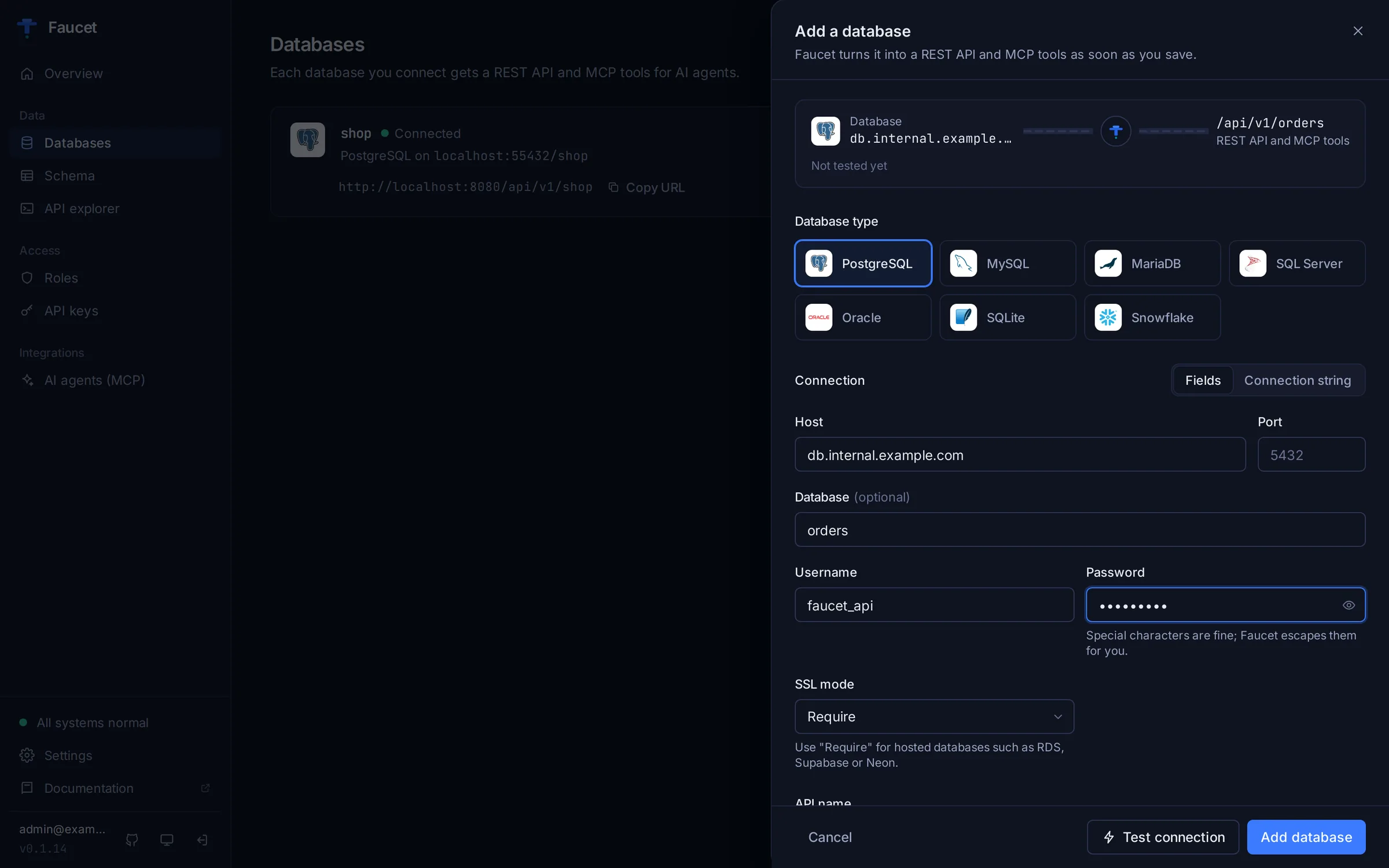
Task: Open API explorer in the sidebar
Action: (116, 208)
